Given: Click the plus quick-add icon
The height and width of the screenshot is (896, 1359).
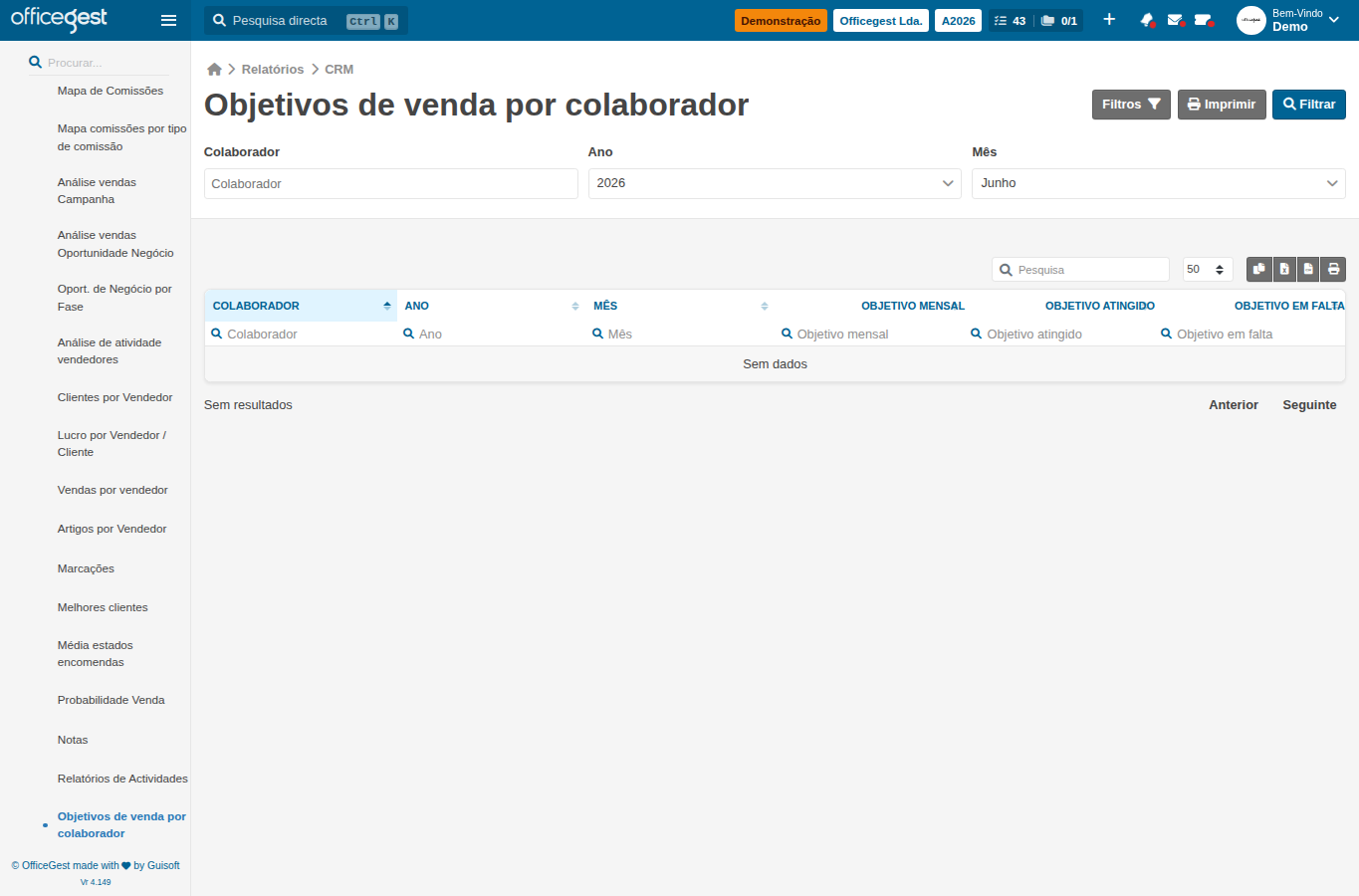Looking at the screenshot, I should (1109, 20).
